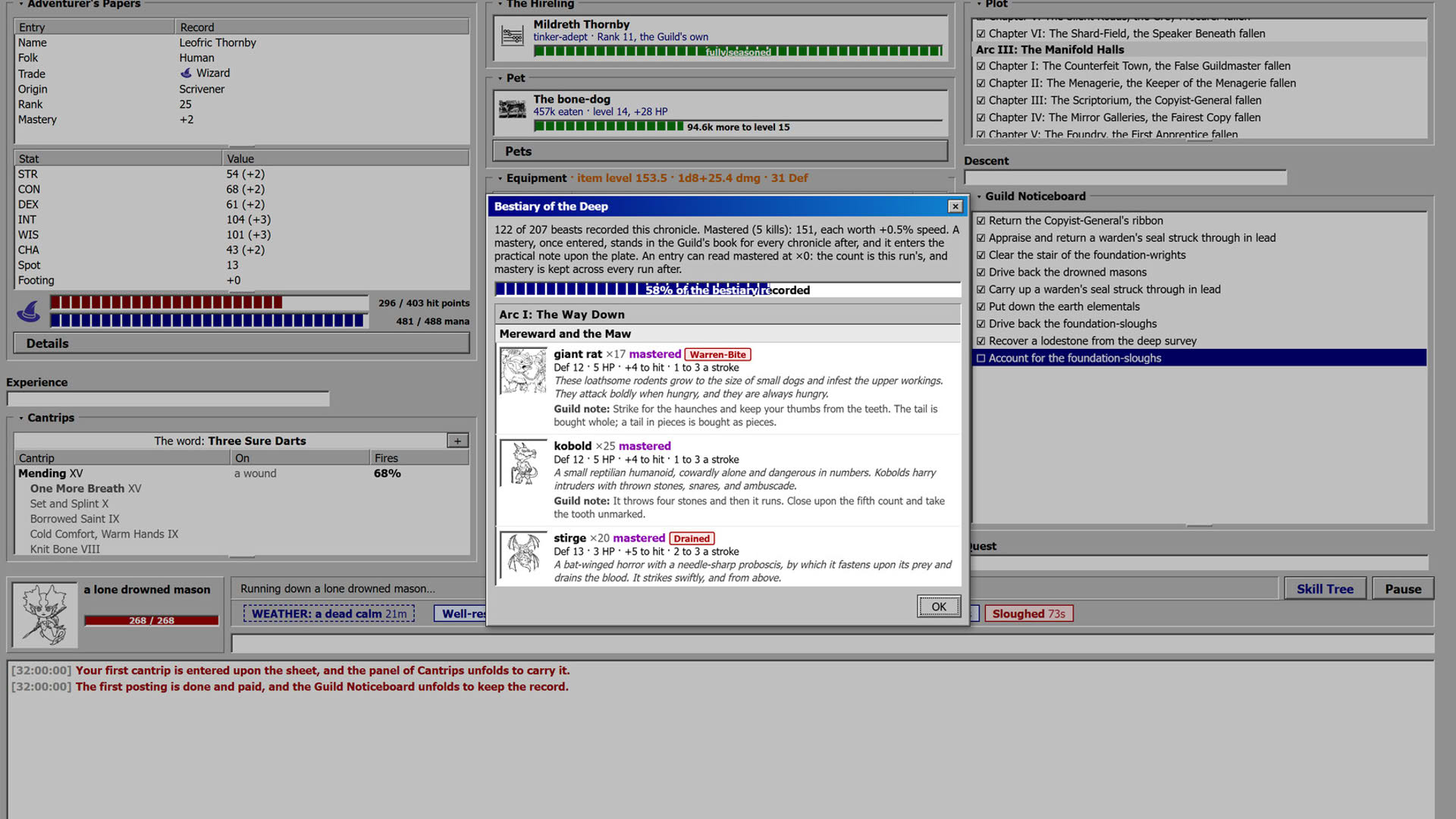Click the Arc I: The Way Down header

[x=728, y=315]
